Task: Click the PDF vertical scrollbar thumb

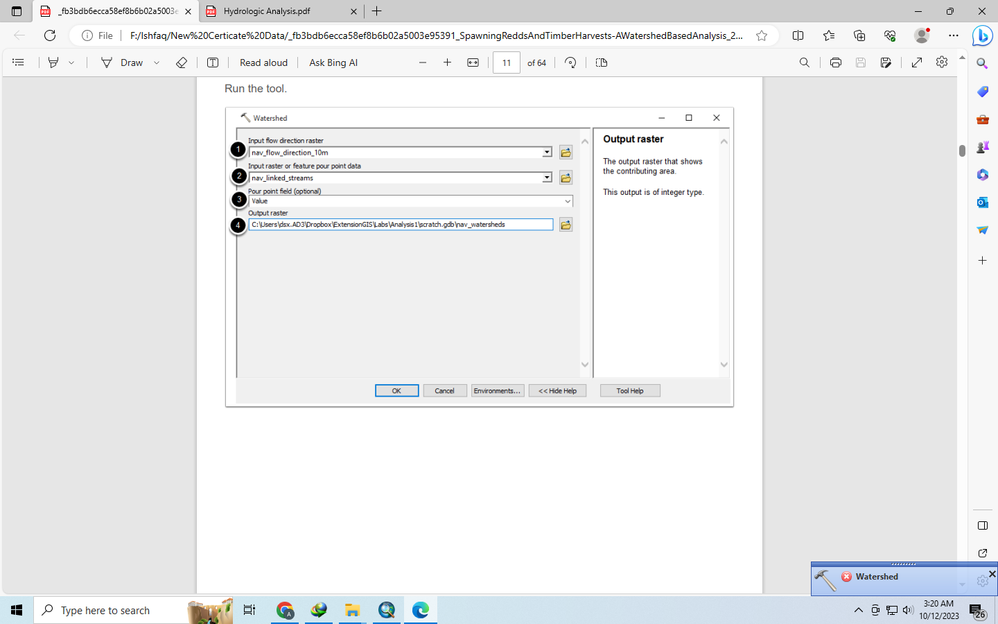Action: click(x=962, y=151)
